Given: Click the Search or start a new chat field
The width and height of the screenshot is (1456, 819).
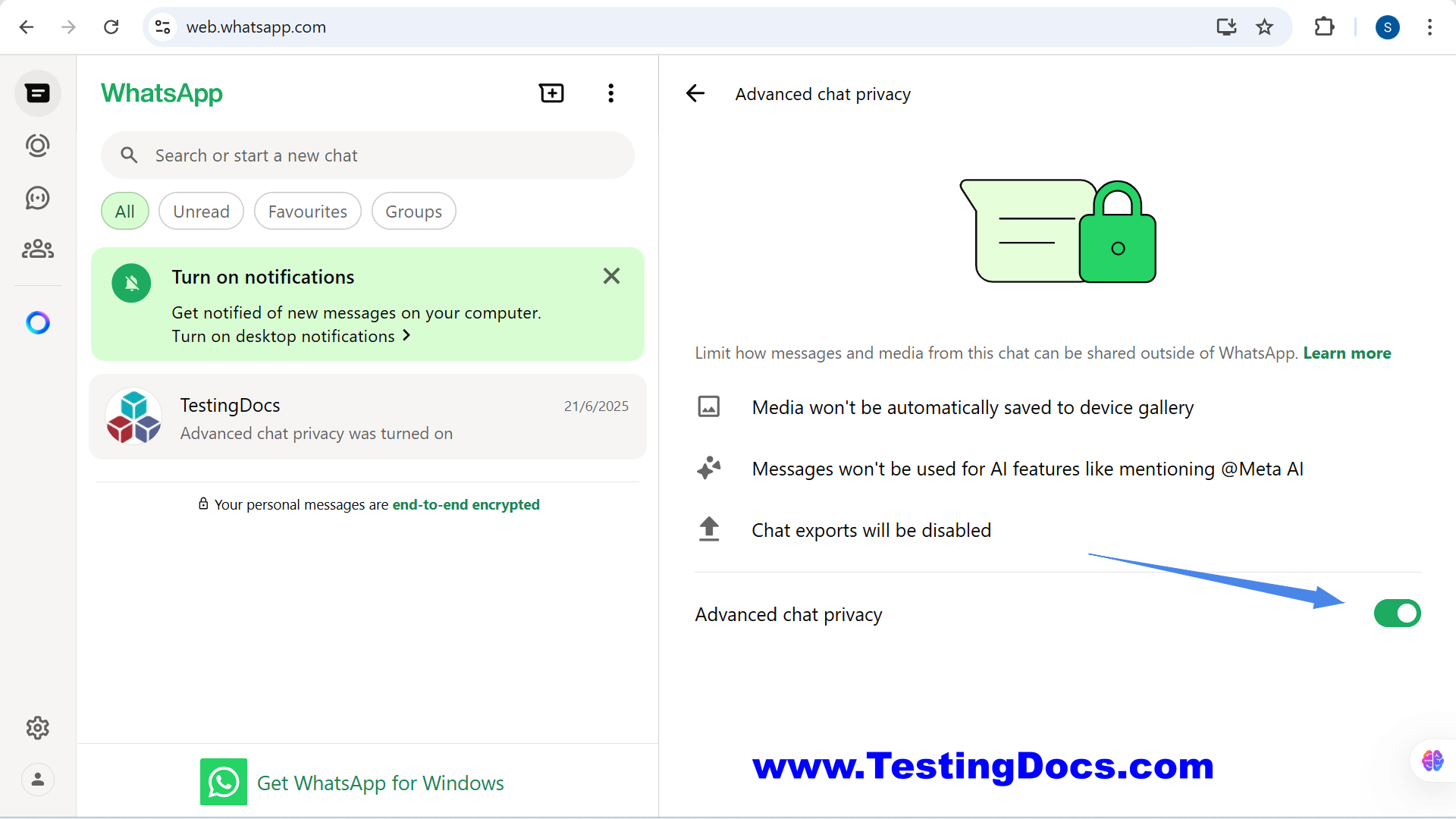Looking at the screenshot, I should 368,155.
